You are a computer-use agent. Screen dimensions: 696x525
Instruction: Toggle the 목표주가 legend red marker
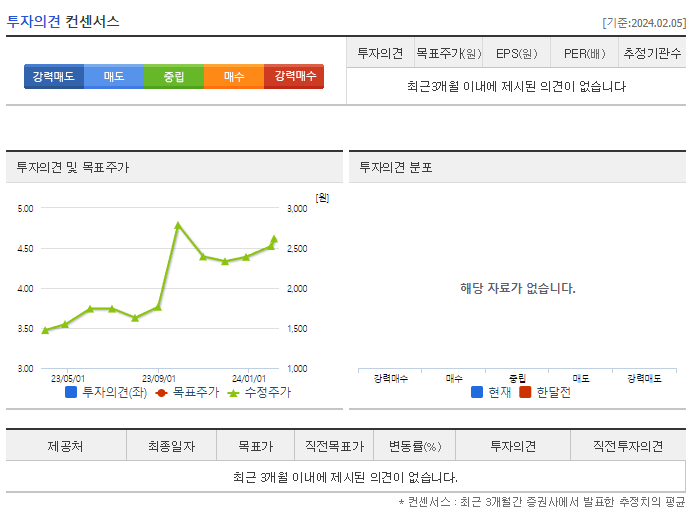pyautogui.click(x=161, y=393)
